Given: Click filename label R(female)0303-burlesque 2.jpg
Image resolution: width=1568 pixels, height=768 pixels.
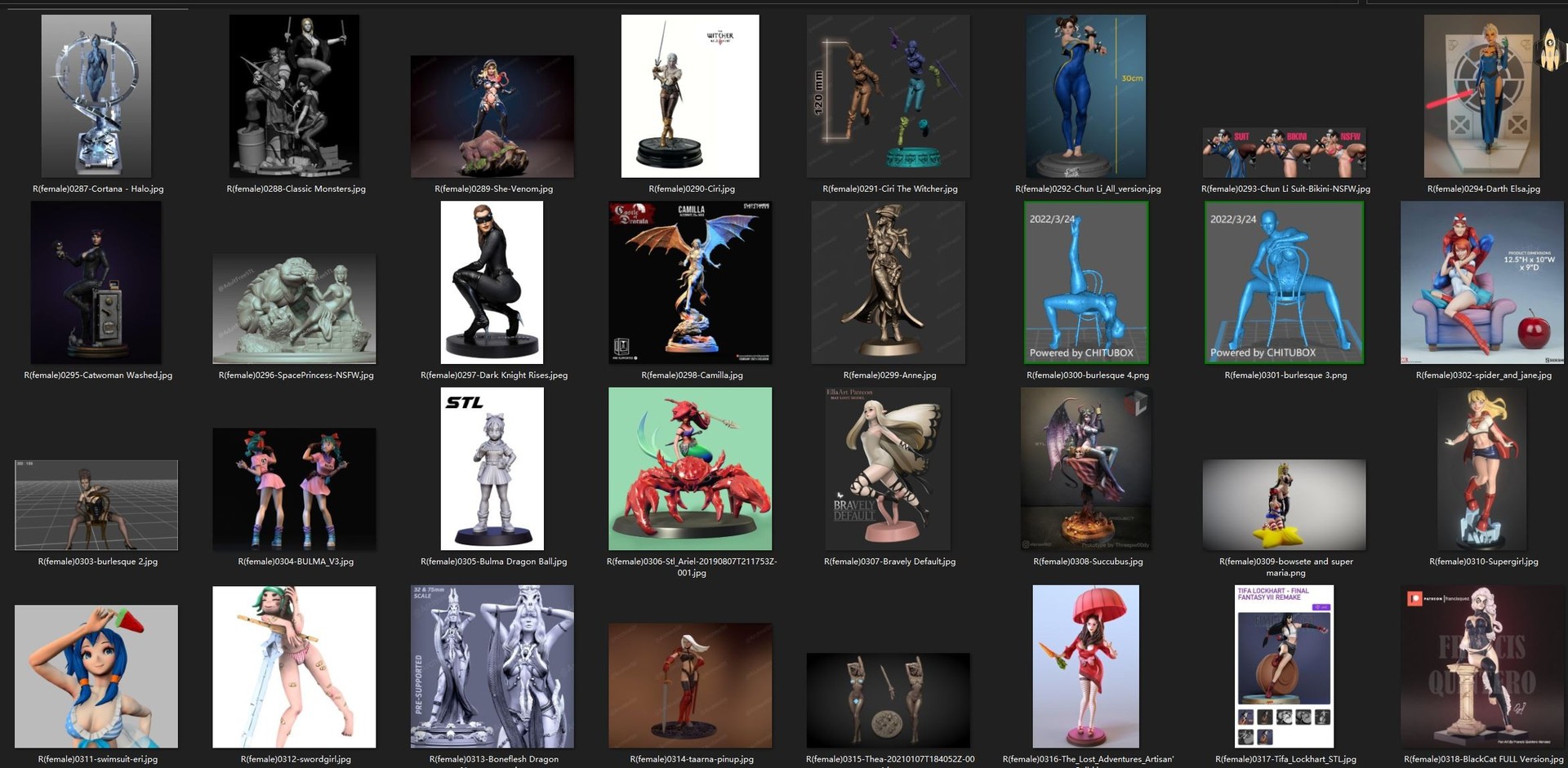Looking at the screenshot, I should (x=98, y=562).
